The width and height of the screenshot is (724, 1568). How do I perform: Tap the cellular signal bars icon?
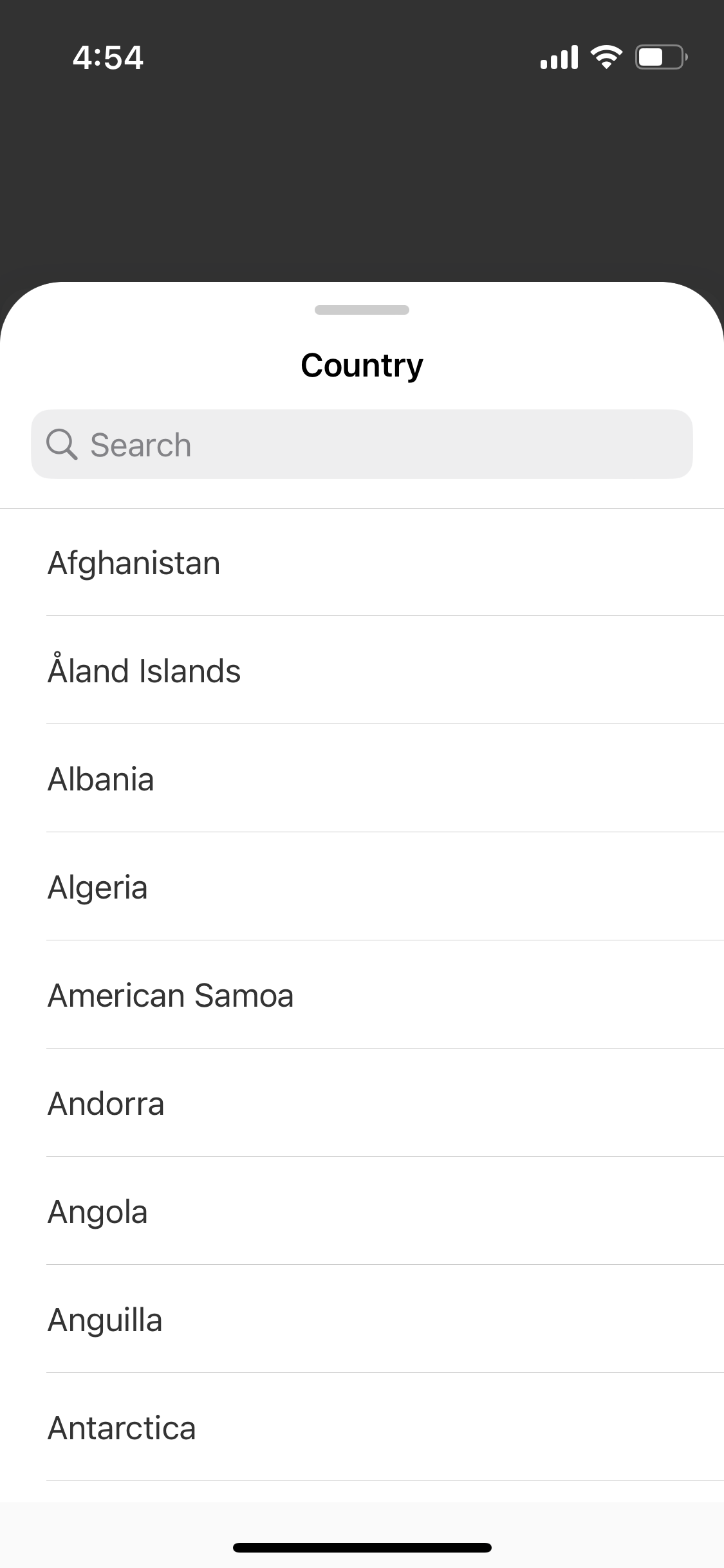coord(559,57)
